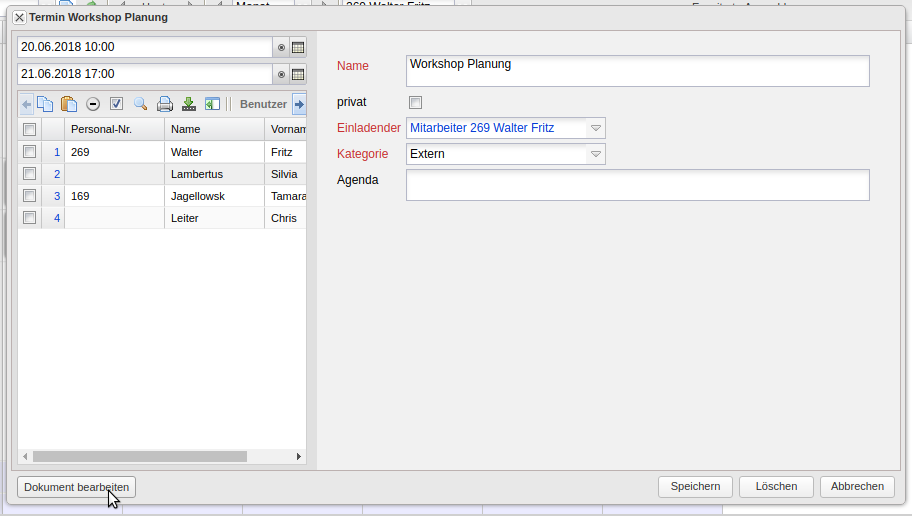Open calendar picker for start date

click(x=297, y=47)
